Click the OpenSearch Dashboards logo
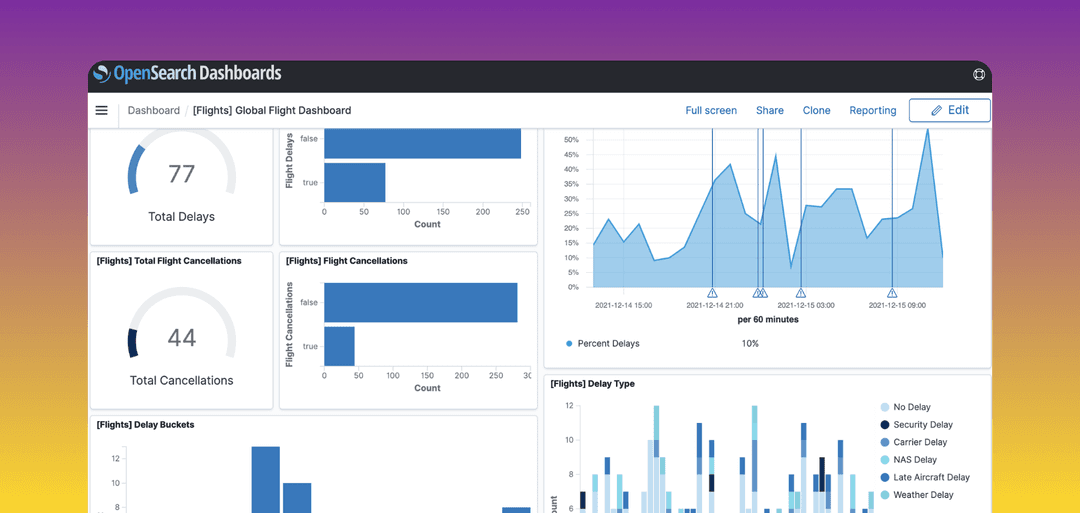This screenshot has width=1080, height=513. (x=187, y=74)
